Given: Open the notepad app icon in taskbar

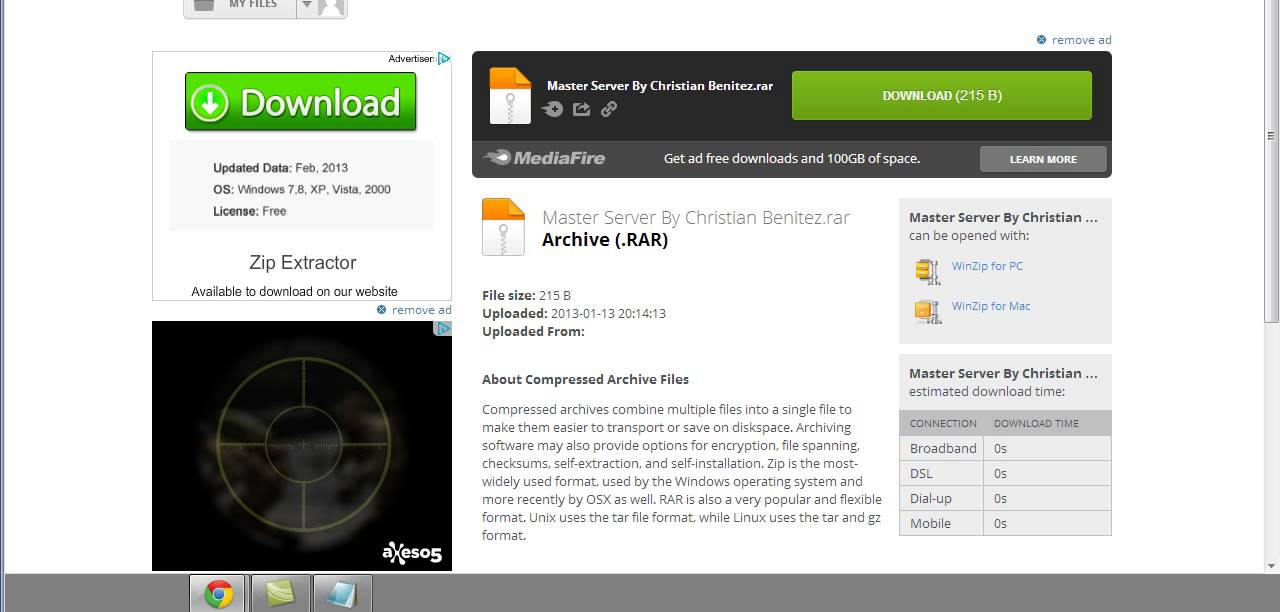Looking at the screenshot, I should pos(342,594).
